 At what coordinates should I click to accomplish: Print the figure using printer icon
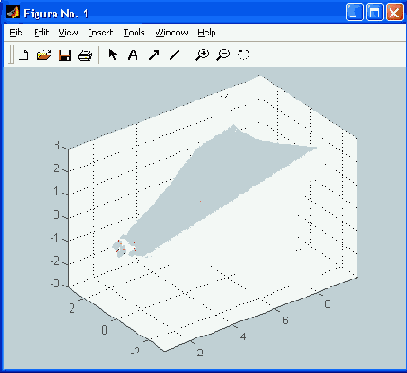[85, 55]
